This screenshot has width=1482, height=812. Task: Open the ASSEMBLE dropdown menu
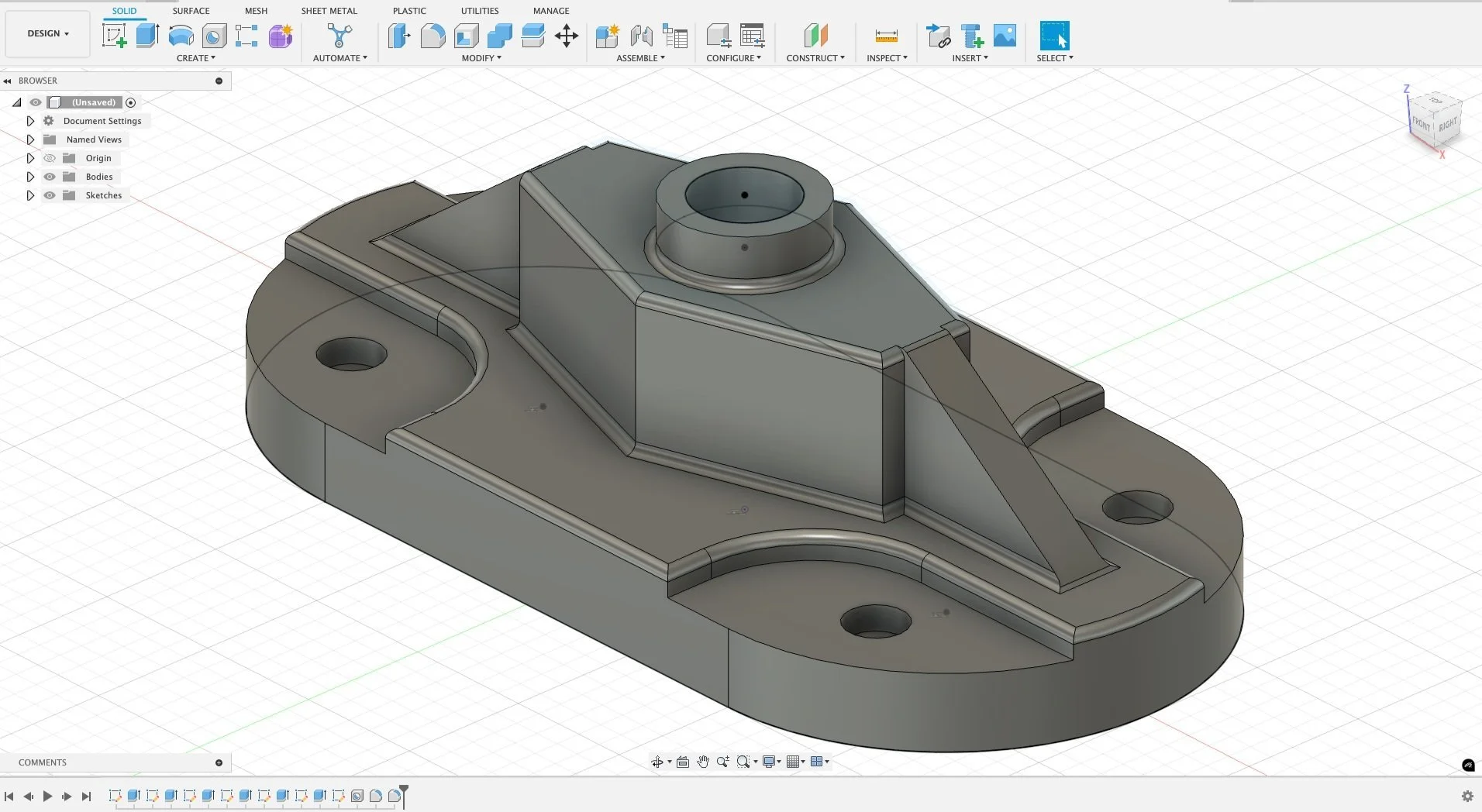(x=640, y=58)
